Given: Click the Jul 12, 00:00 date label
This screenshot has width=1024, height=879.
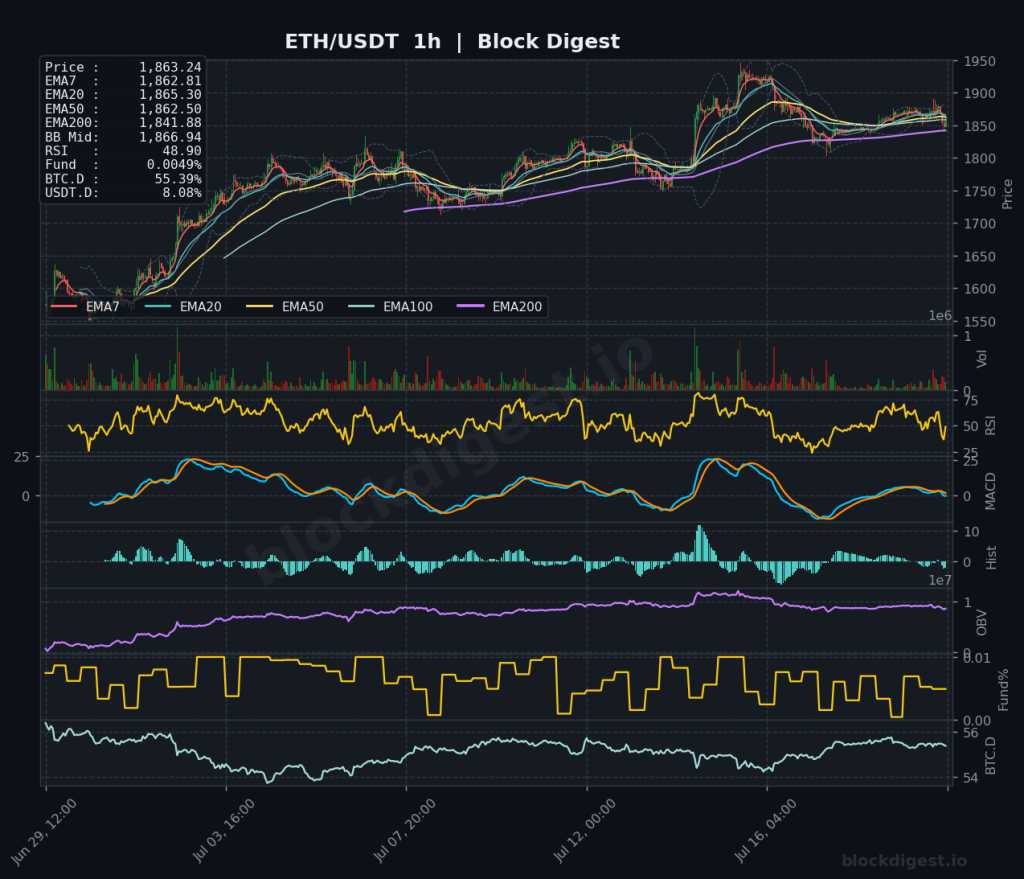Looking at the screenshot, I should coord(584,831).
